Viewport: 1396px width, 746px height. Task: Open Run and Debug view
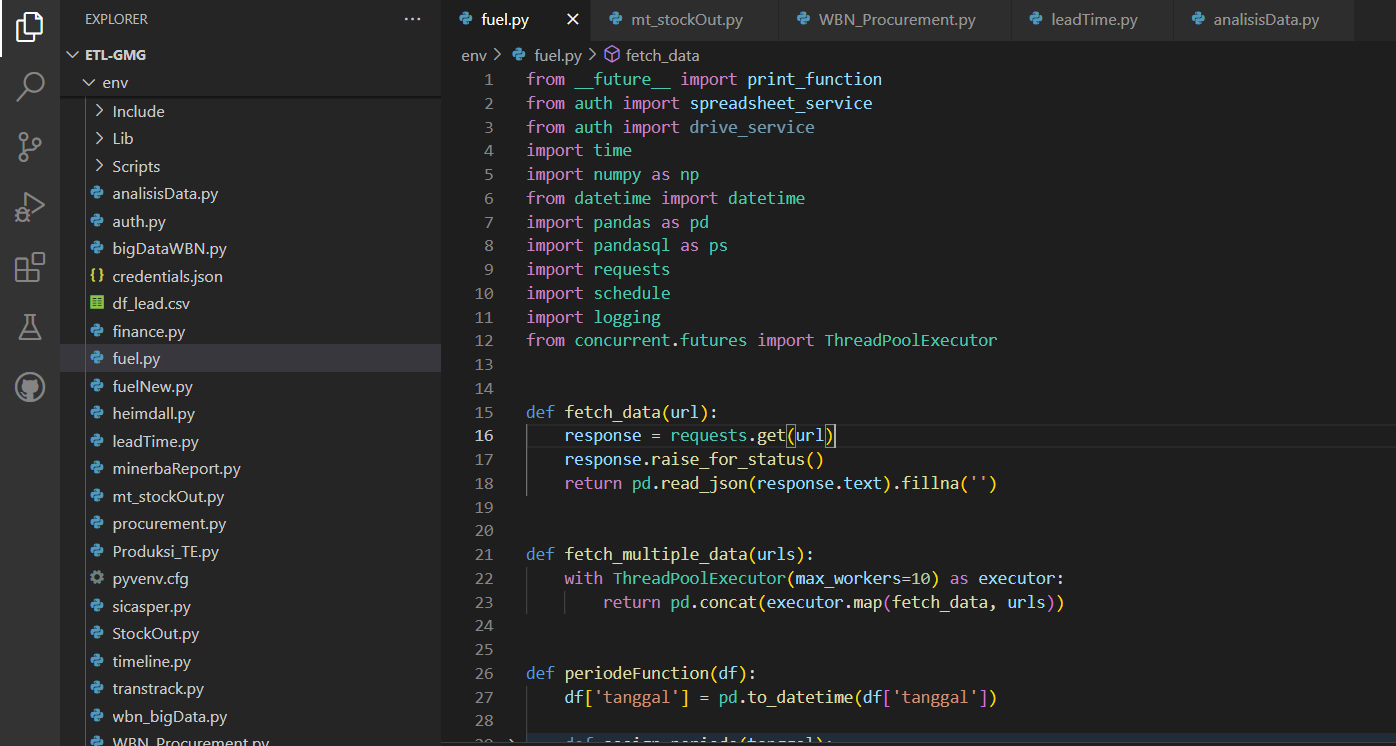30,207
